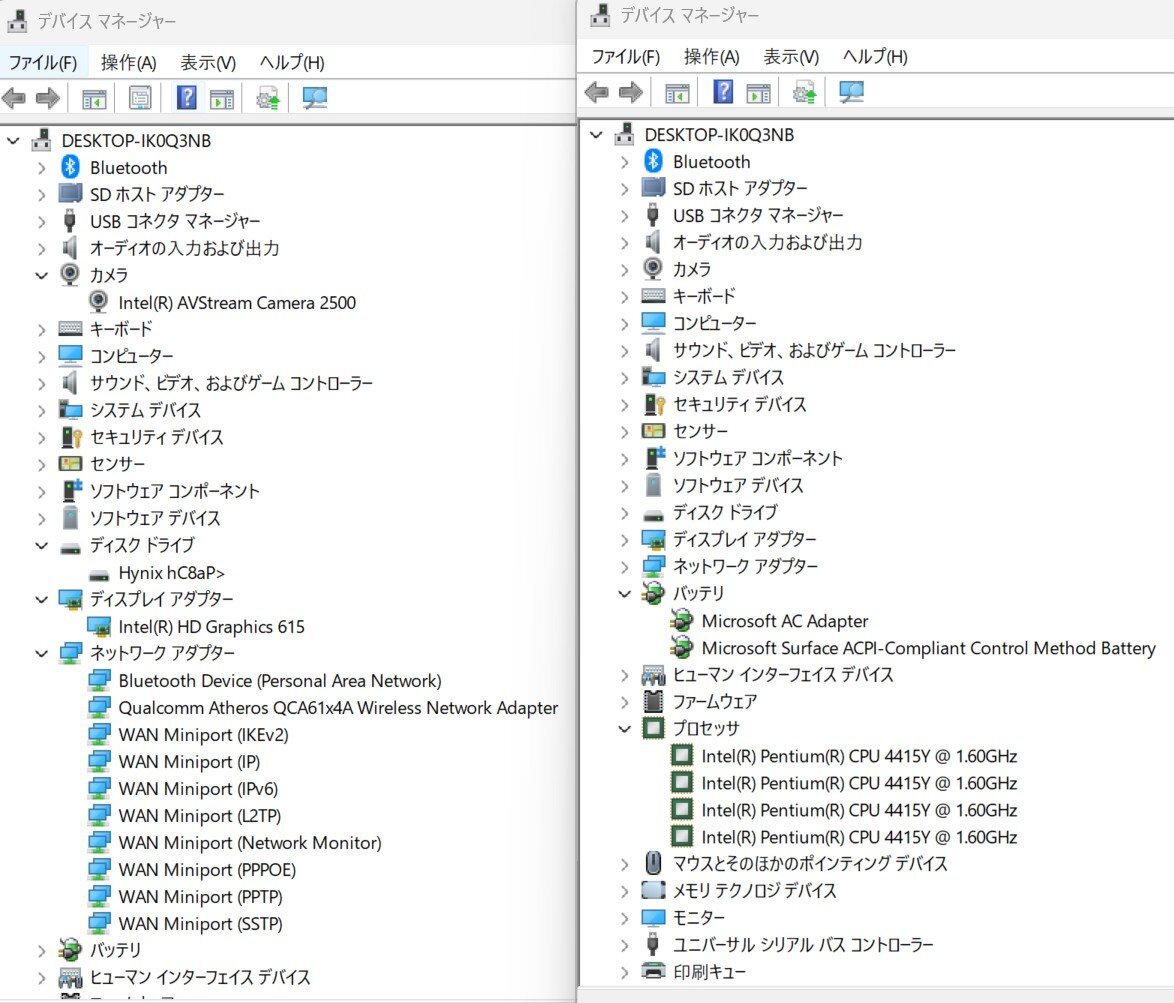Select Bluetooth Device (Personal Area Network)
The image size is (1174, 1003).
280,680
